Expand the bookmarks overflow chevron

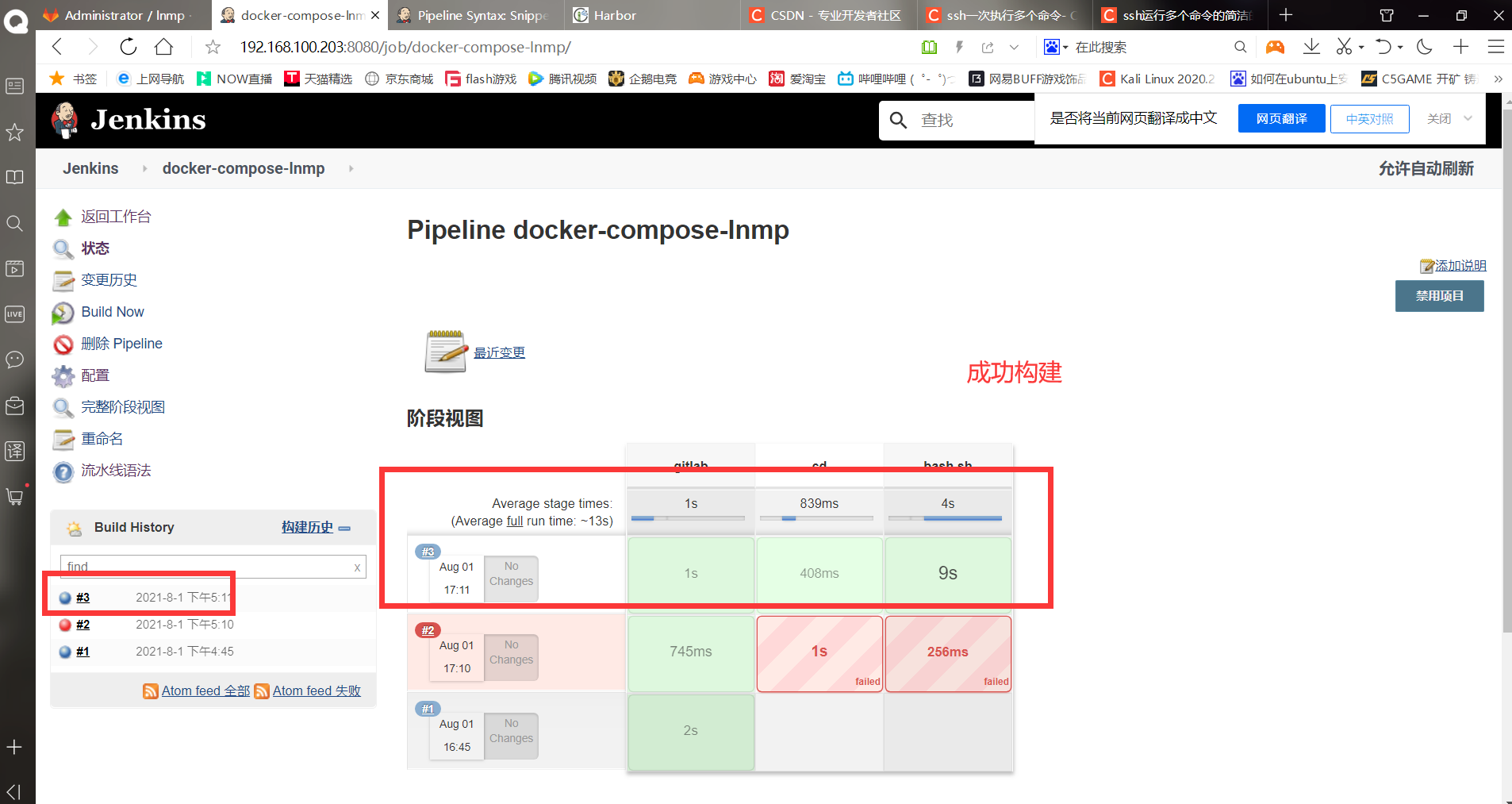point(1499,79)
